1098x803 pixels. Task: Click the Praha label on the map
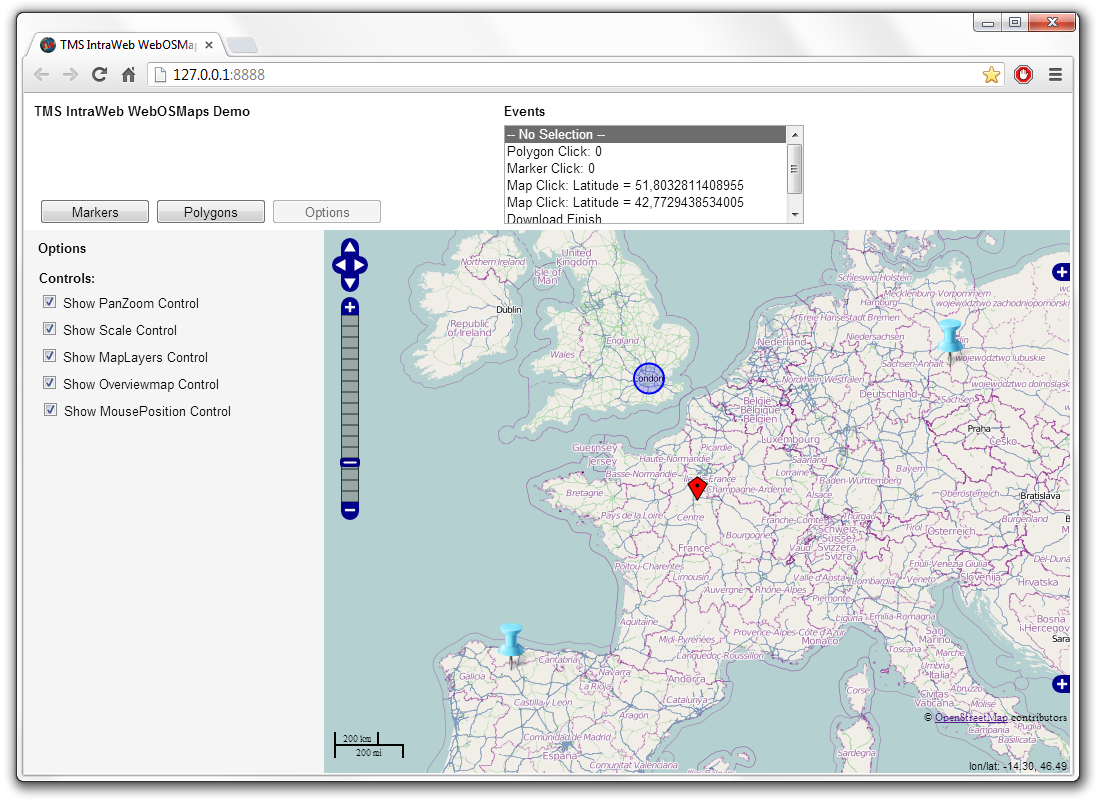[979, 428]
